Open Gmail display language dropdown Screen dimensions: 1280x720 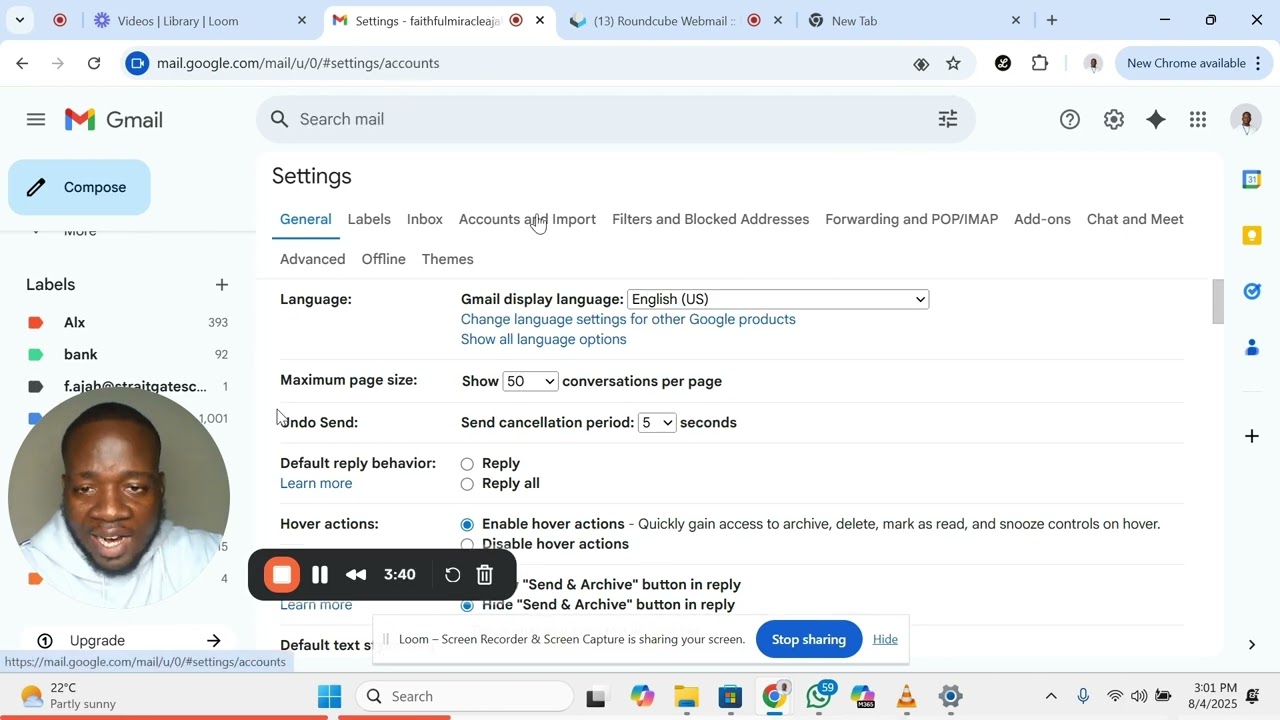coord(778,299)
